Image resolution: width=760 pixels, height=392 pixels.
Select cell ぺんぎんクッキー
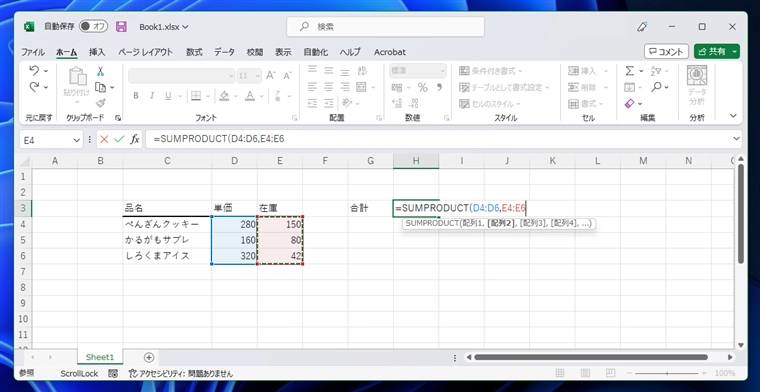167,224
